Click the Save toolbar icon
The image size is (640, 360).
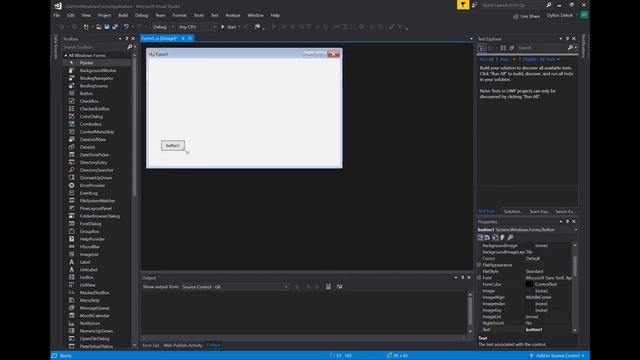107,27
